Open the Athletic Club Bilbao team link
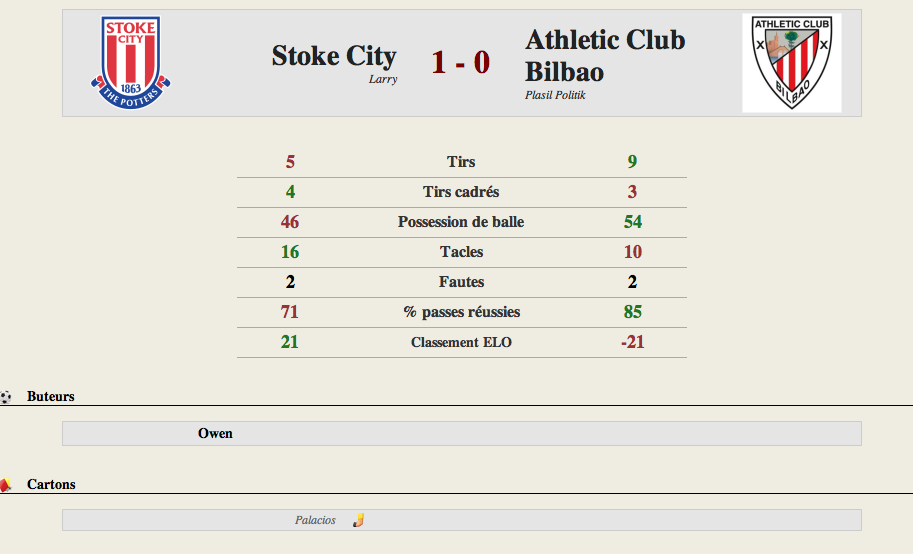 tap(605, 56)
